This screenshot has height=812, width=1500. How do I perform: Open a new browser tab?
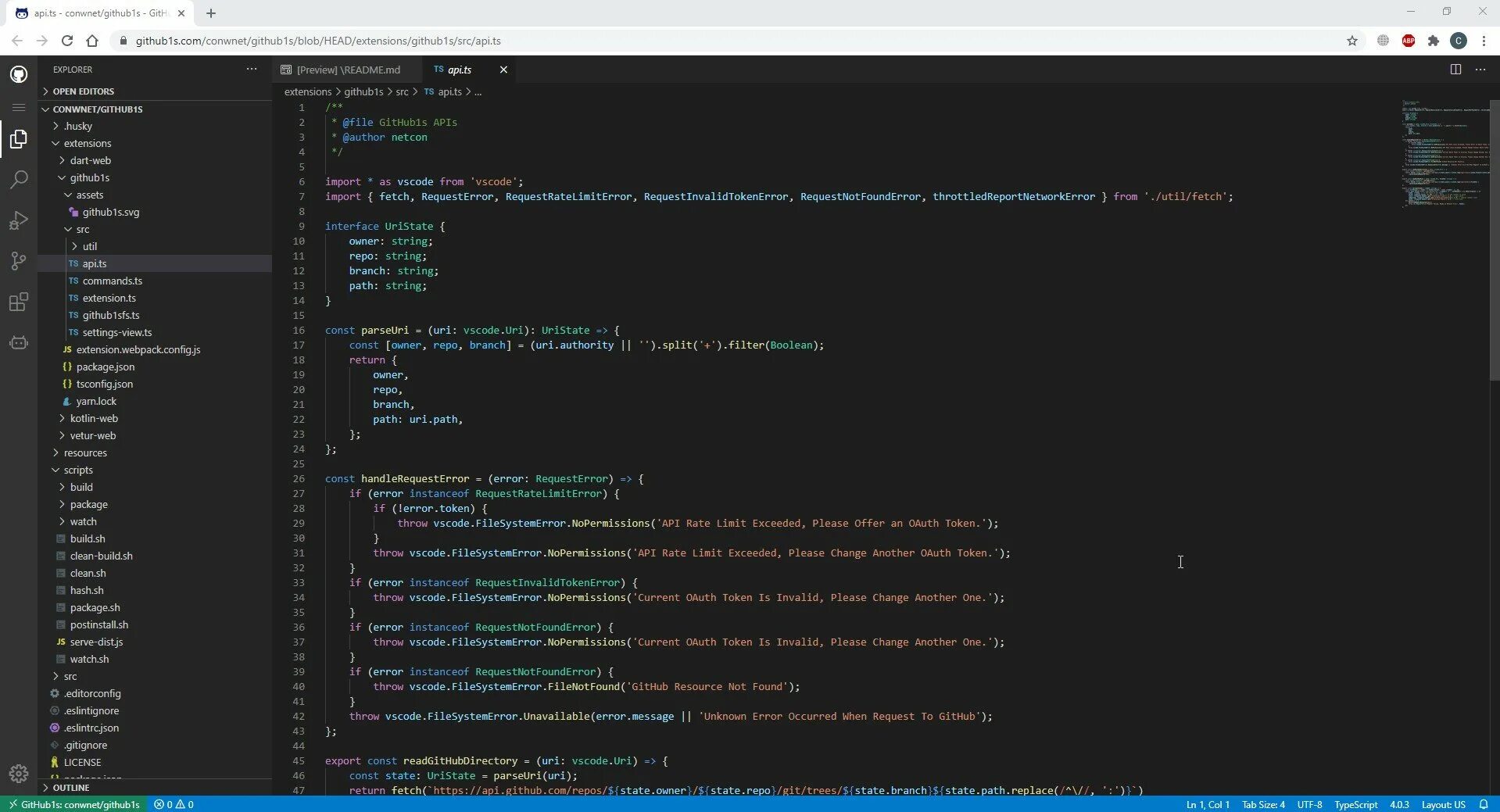click(211, 13)
